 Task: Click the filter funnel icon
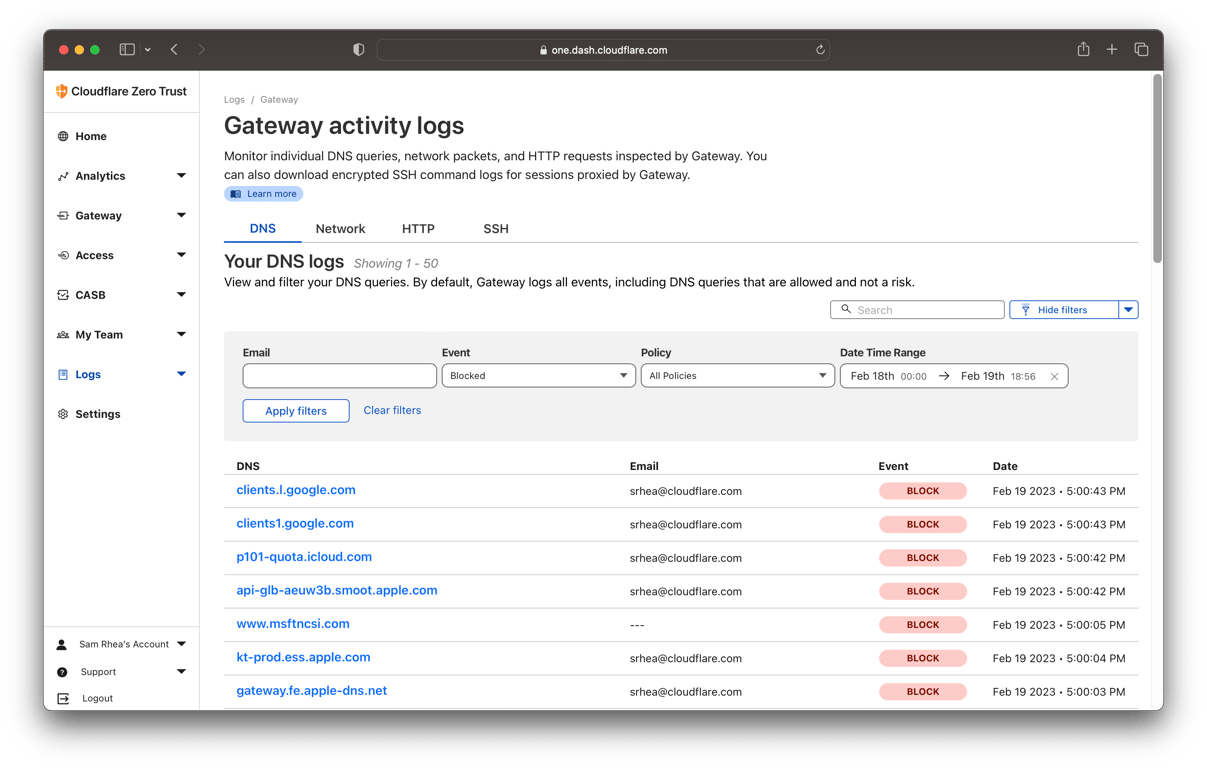1026,310
